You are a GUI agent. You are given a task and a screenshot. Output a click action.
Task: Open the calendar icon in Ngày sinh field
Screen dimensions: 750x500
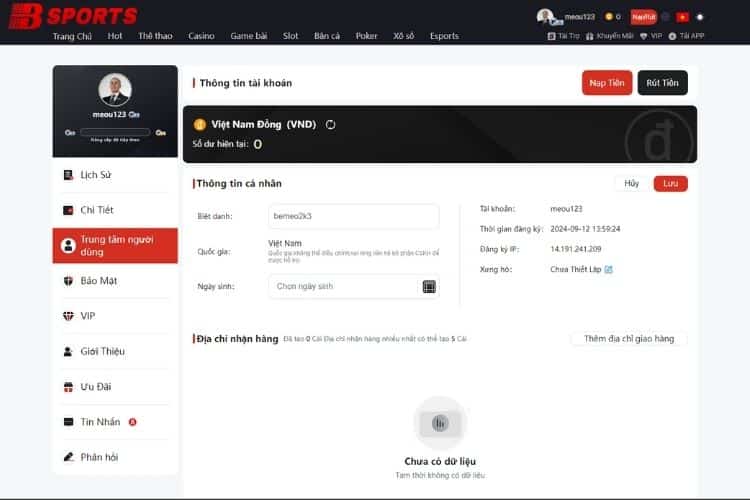pos(429,287)
